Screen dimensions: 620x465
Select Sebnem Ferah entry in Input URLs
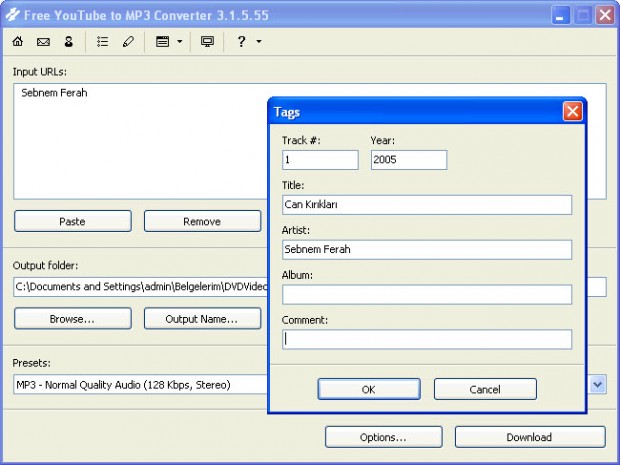[x=54, y=93]
